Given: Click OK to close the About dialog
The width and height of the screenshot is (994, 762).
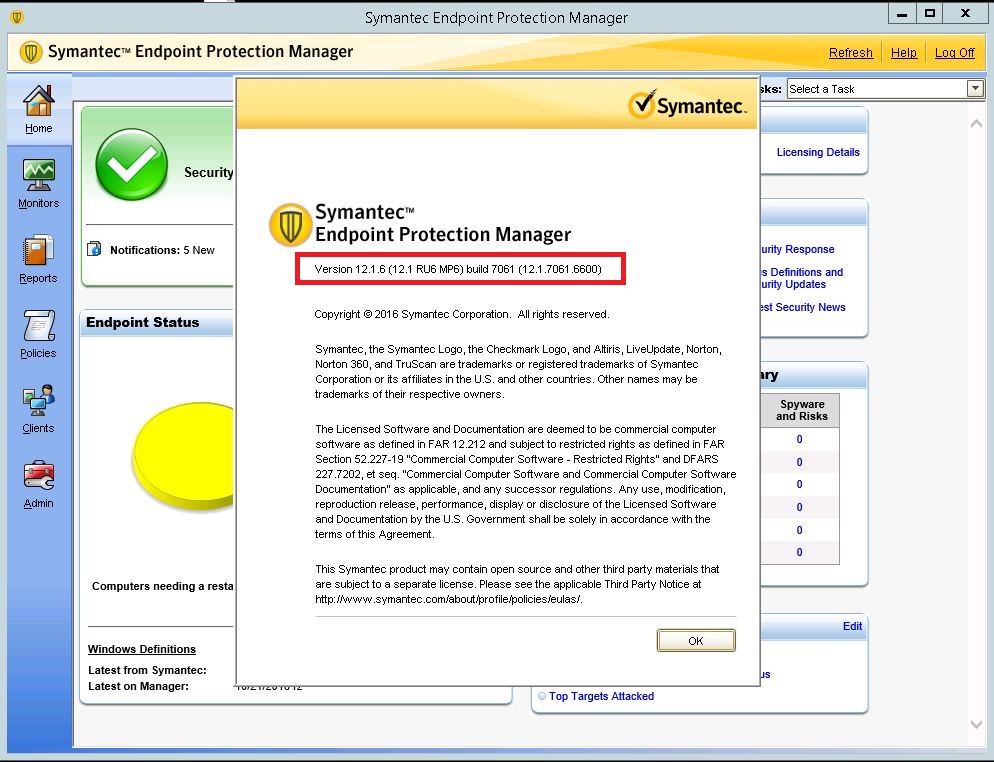Looking at the screenshot, I should [696, 640].
